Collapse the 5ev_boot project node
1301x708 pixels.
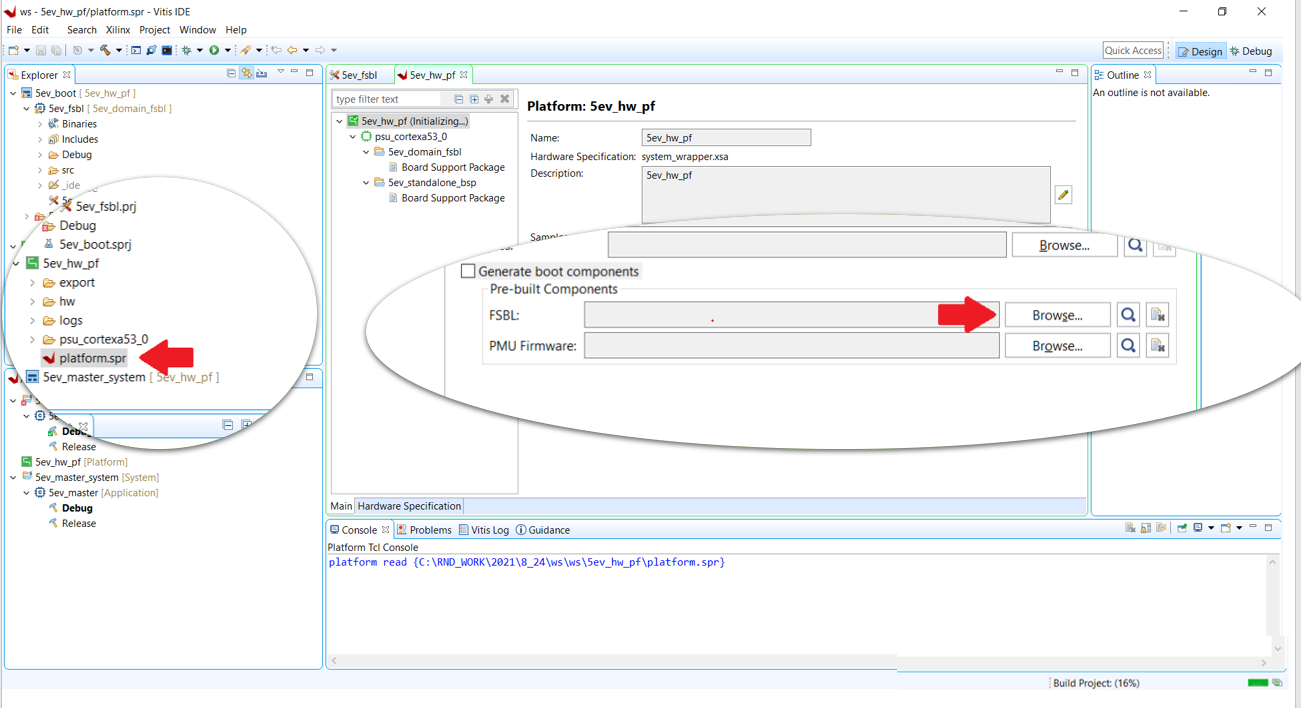click(x=13, y=93)
